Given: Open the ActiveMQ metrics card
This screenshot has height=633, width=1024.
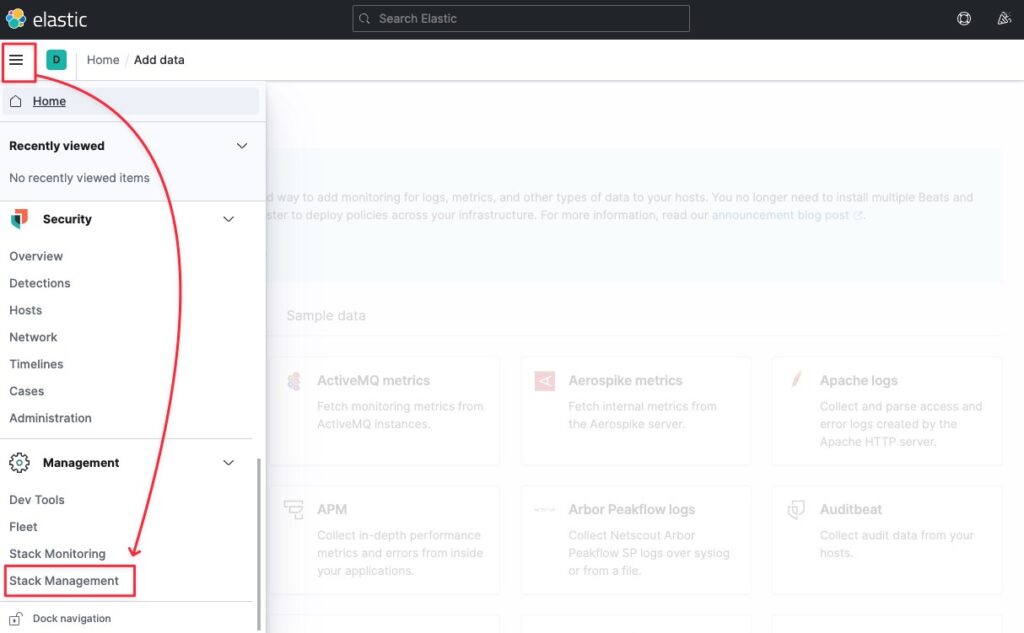Looking at the screenshot, I should [x=385, y=411].
